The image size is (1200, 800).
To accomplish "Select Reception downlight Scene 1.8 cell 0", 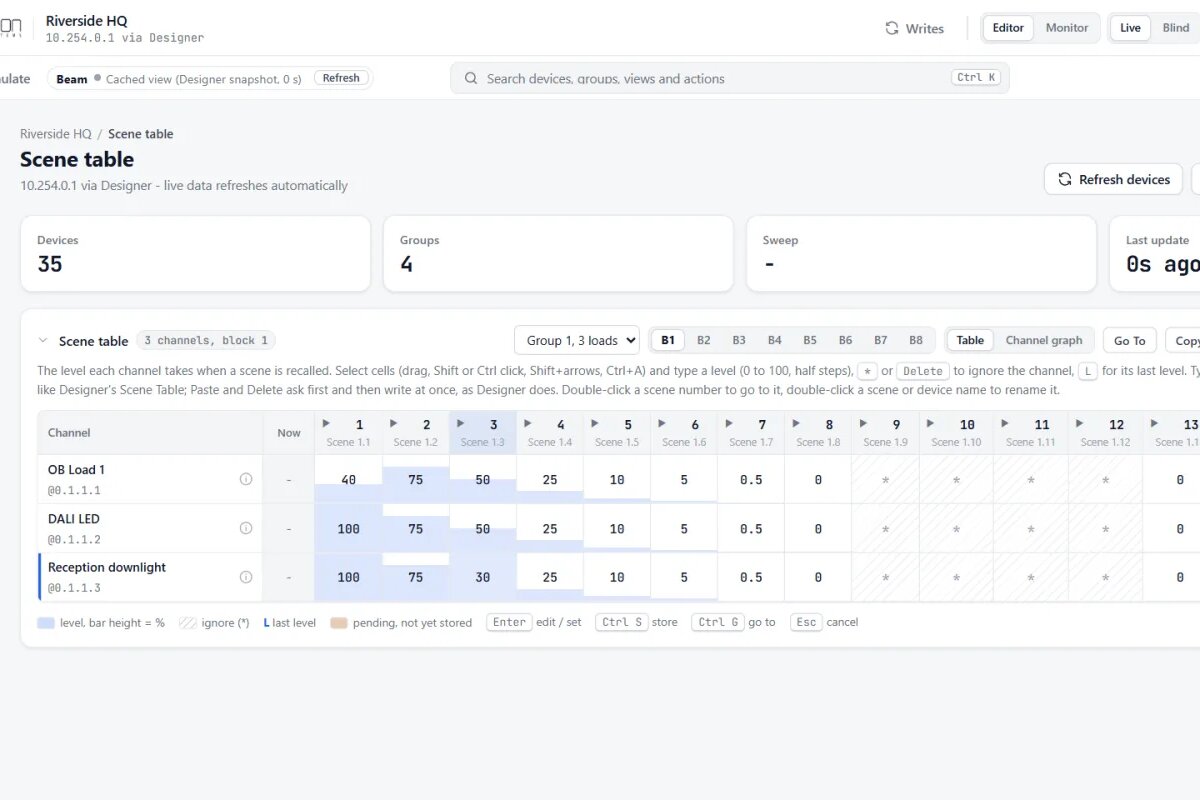I will [x=818, y=577].
